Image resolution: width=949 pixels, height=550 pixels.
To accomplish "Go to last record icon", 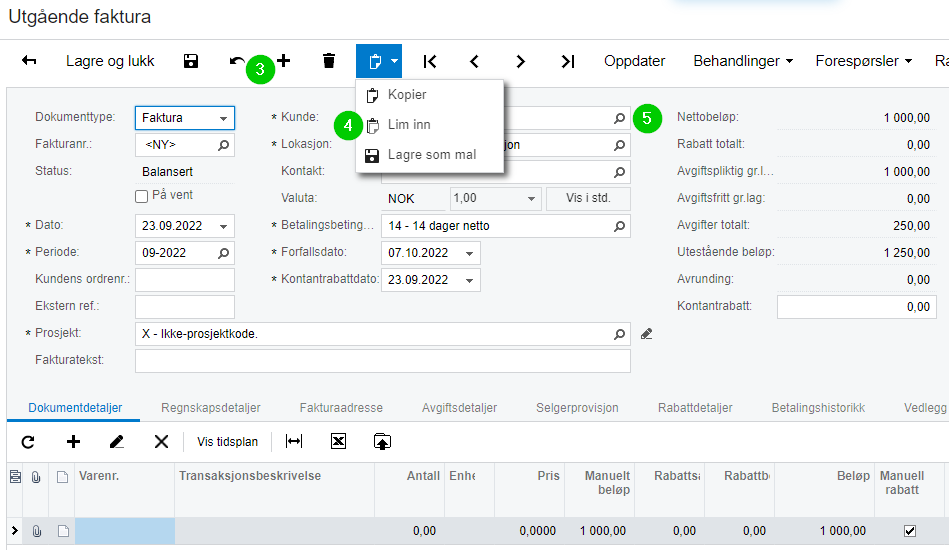I will pos(567,61).
